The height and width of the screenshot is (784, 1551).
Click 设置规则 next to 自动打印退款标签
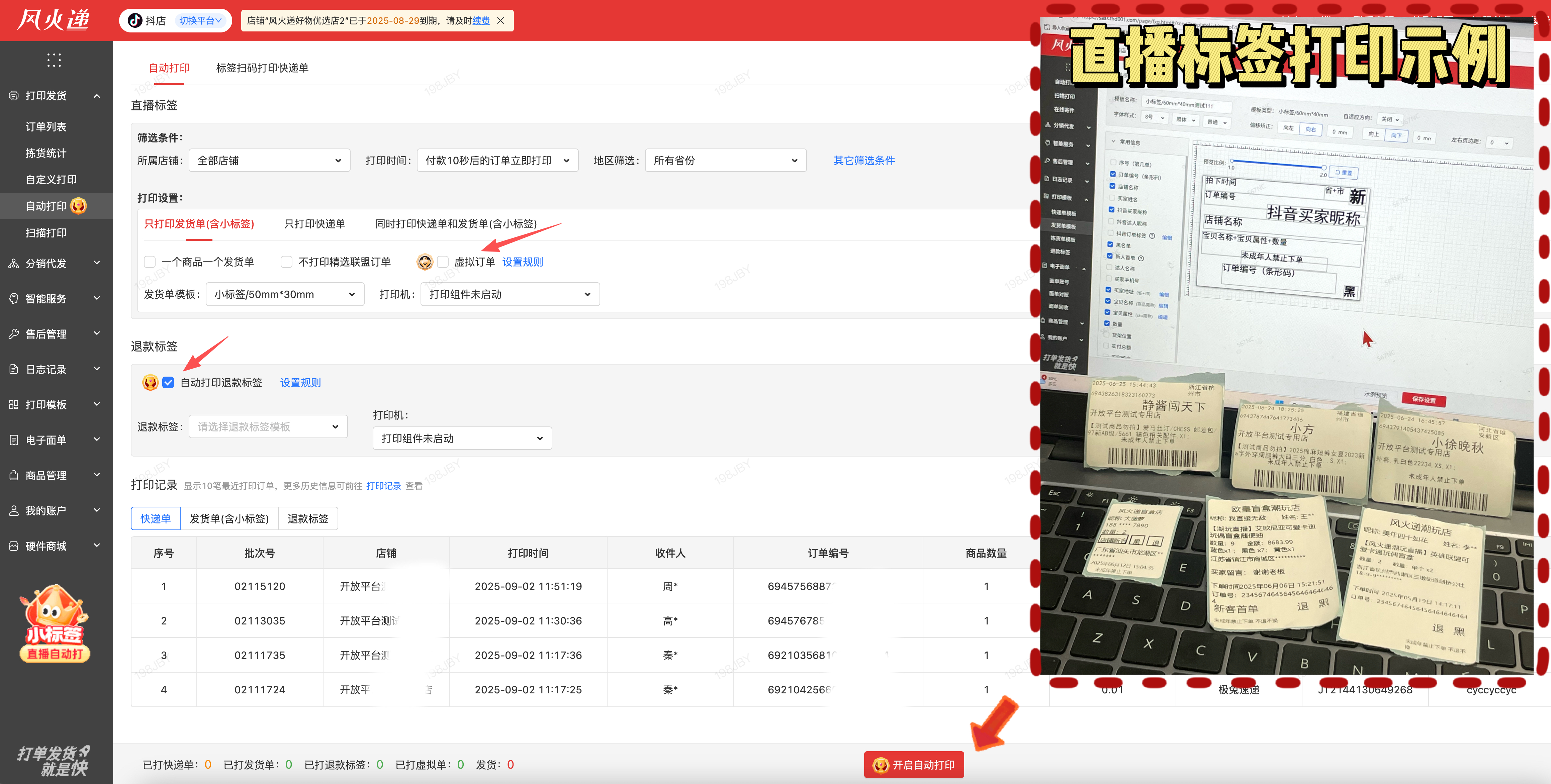(x=300, y=382)
